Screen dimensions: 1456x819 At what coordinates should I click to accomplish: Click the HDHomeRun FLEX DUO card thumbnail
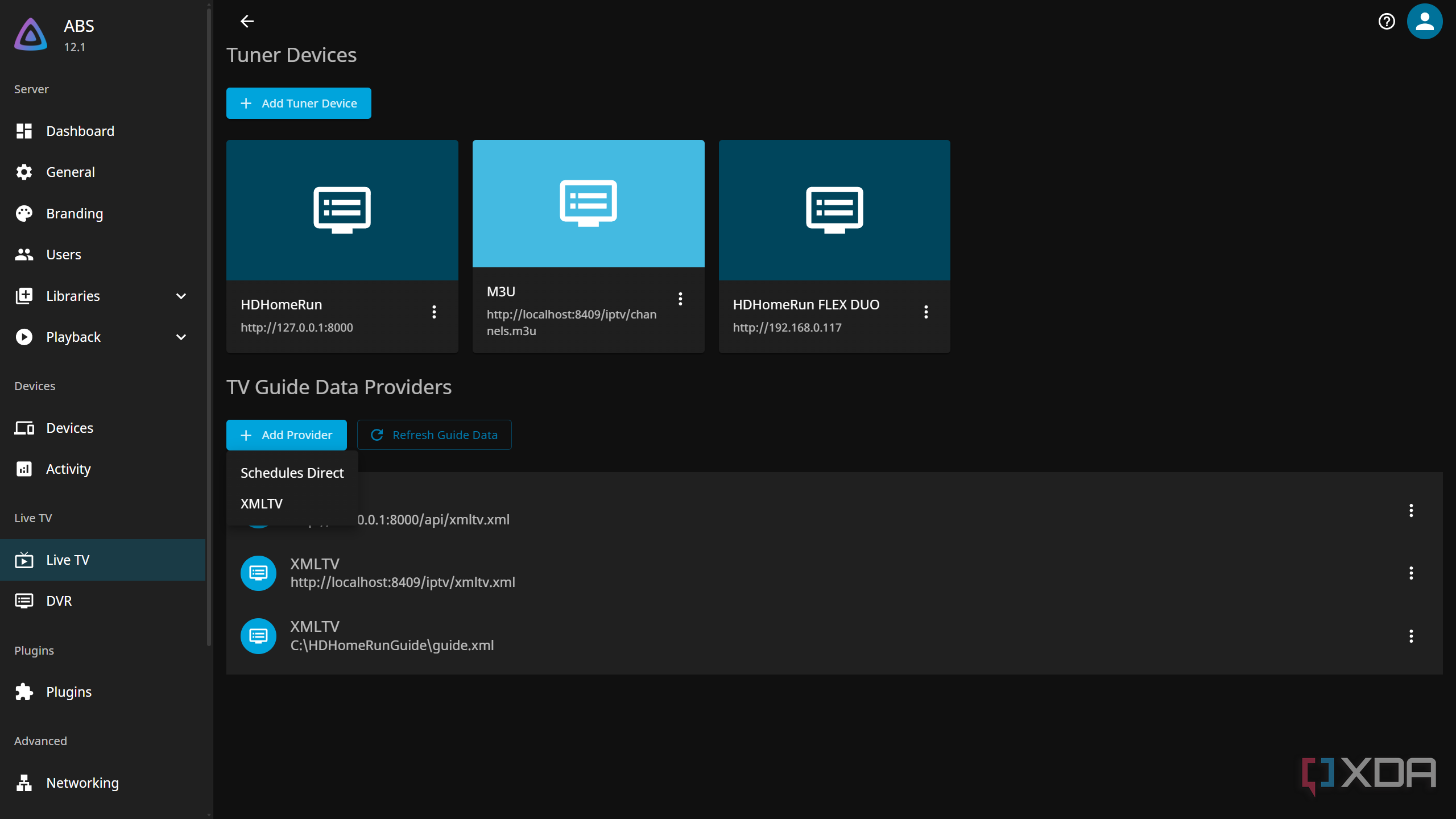tap(834, 210)
